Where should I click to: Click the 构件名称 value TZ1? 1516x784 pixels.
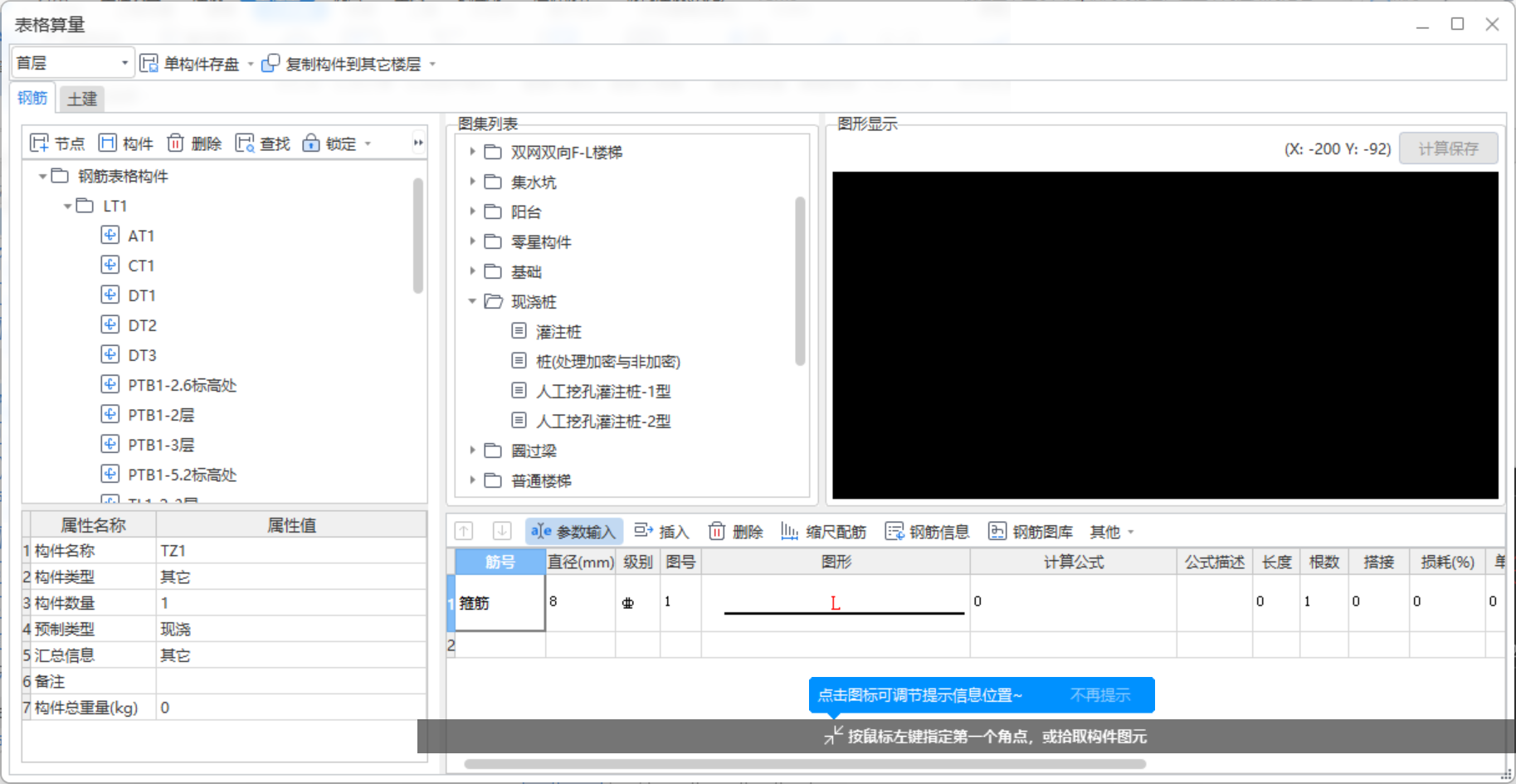click(x=290, y=551)
